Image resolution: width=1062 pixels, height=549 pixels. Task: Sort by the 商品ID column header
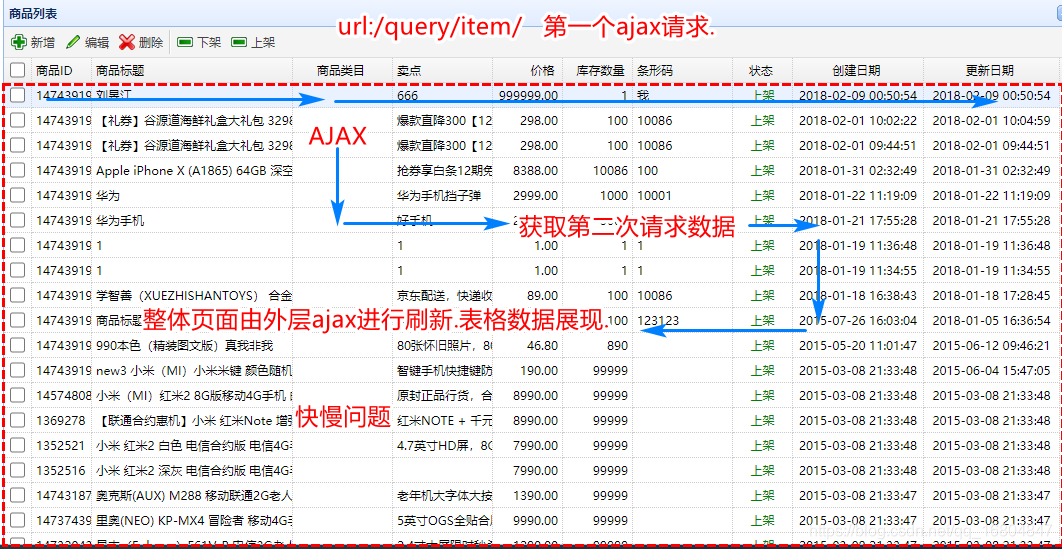[x=54, y=70]
